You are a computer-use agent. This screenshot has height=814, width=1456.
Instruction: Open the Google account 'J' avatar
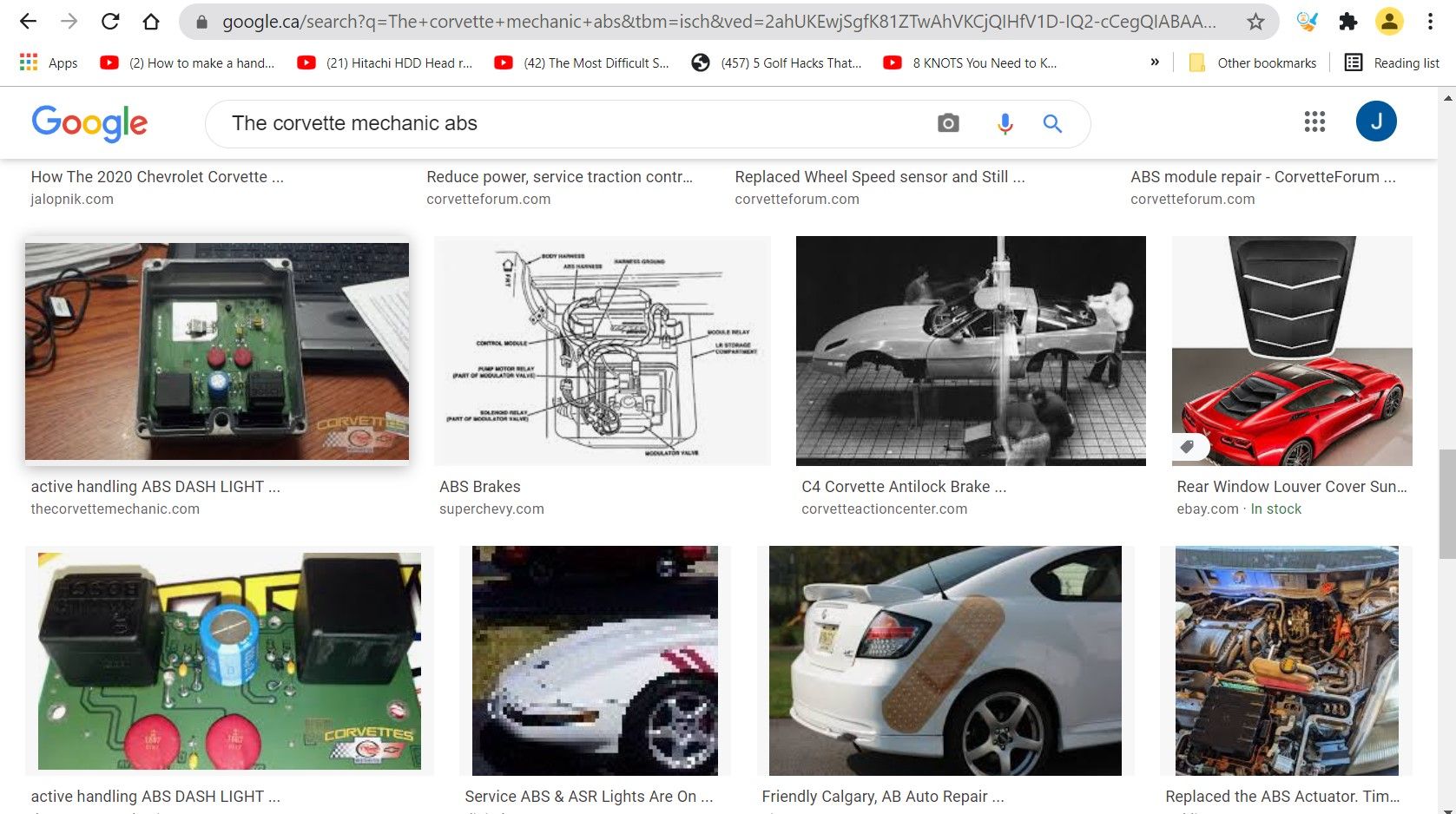[1376, 121]
